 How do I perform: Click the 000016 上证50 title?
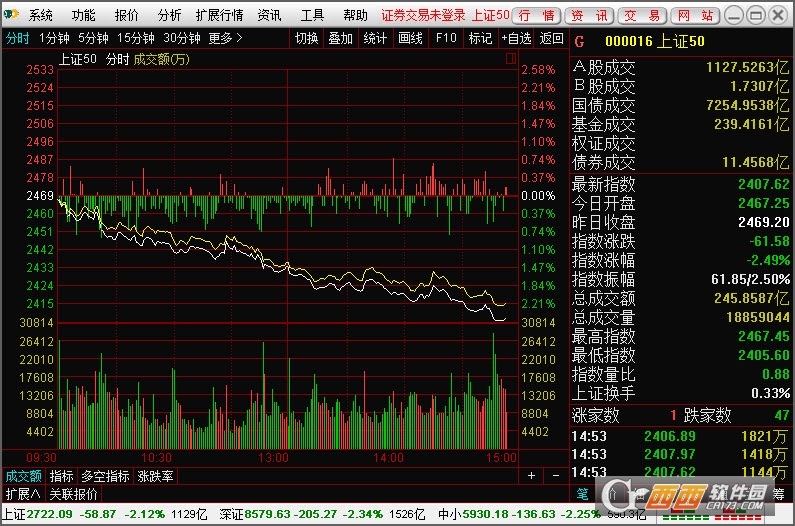(655, 41)
